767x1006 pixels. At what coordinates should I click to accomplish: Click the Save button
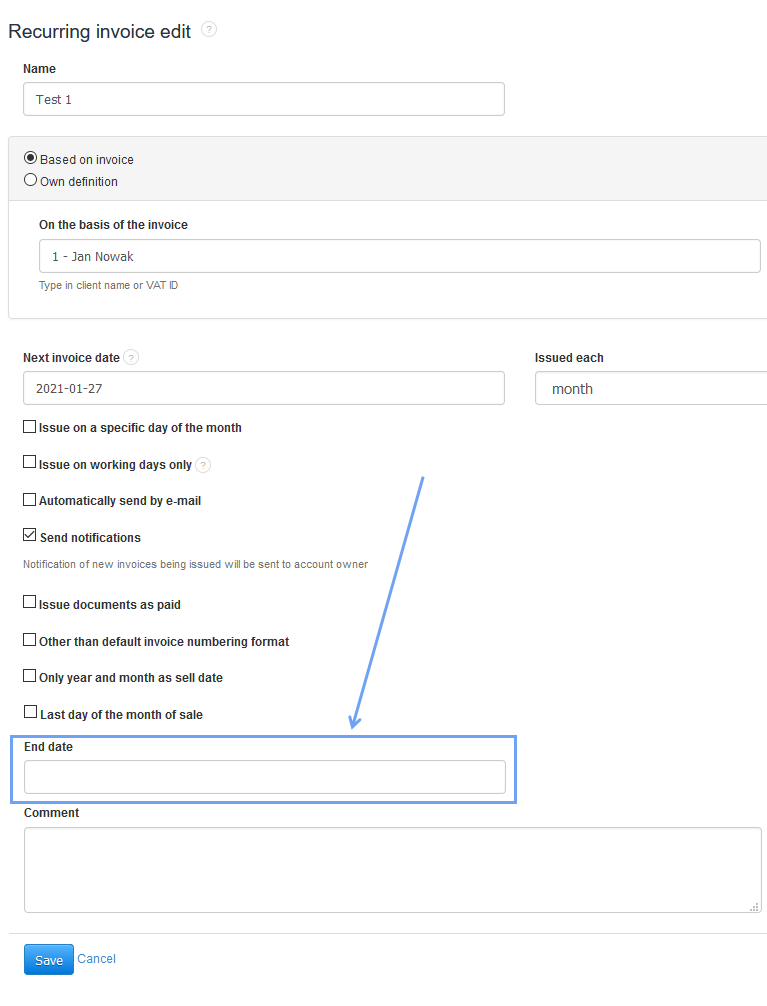pyautogui.click(x=48, y=959)
